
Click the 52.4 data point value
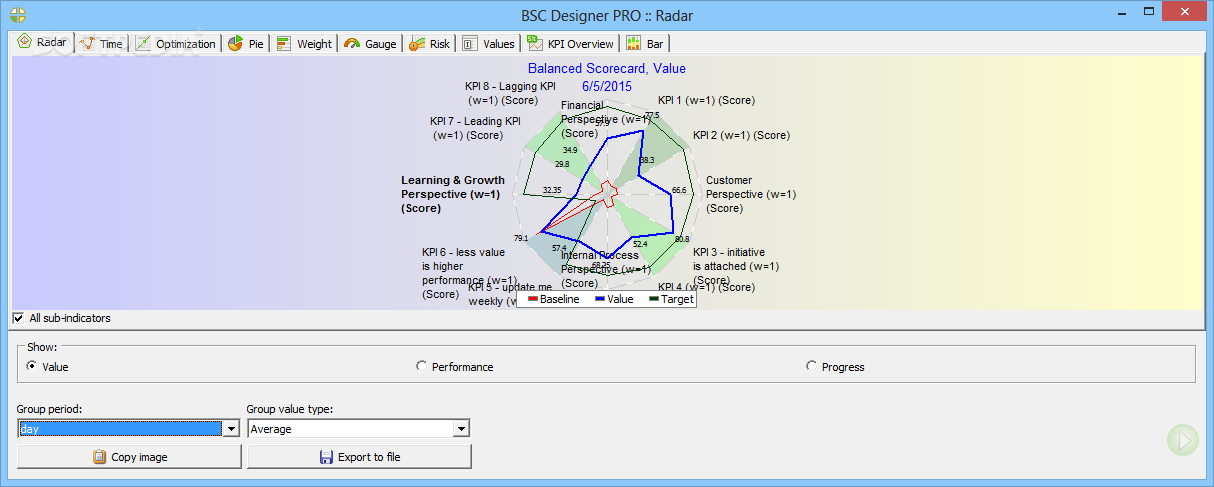(x=640, y=243)
